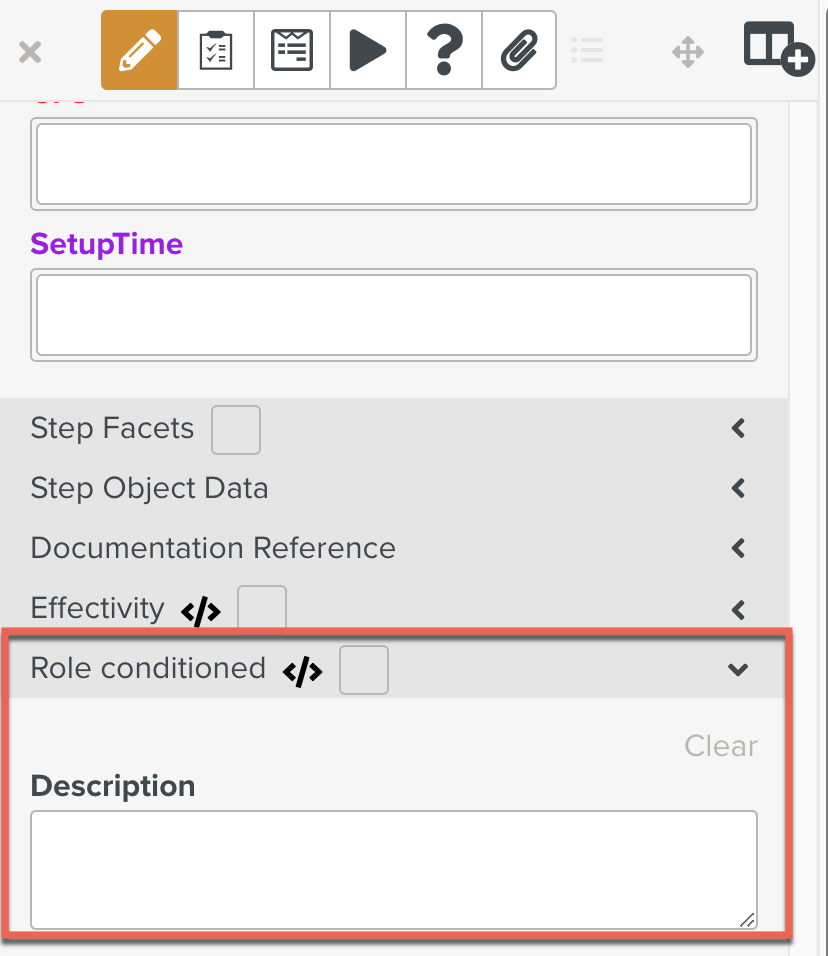Click the paperclip attachments icon
The width and height of the screenshot is (828, 956).
coord(519,51)
